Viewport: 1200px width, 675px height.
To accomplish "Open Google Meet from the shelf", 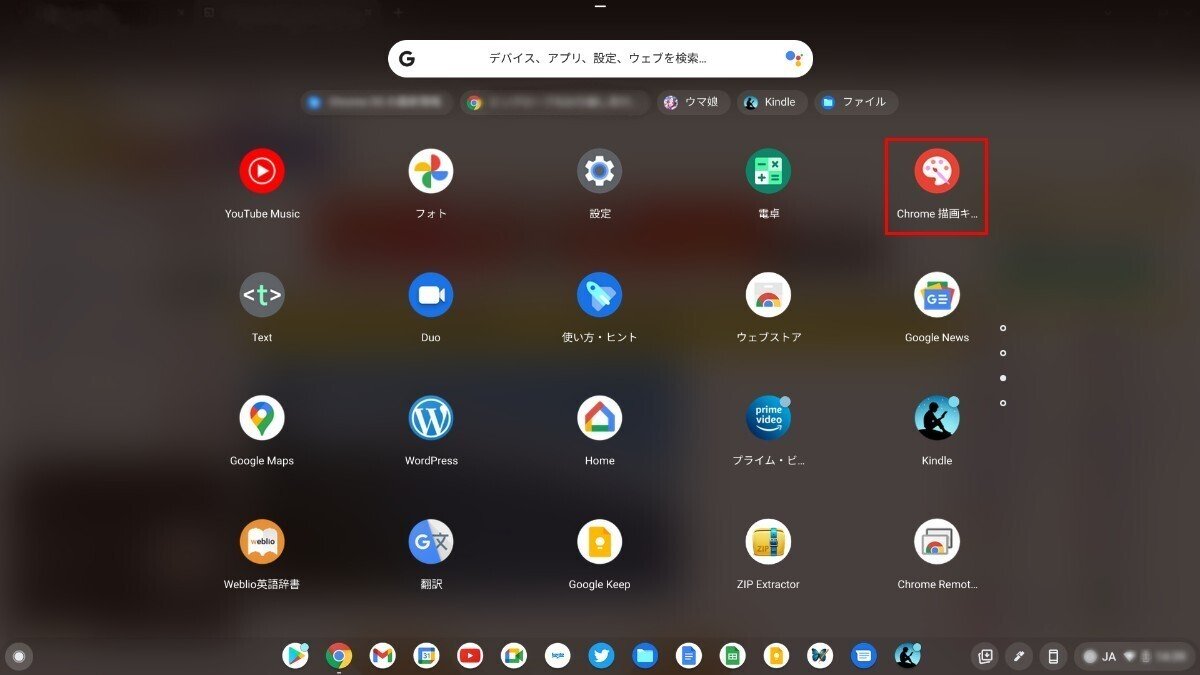I will (x=513, y=656).
